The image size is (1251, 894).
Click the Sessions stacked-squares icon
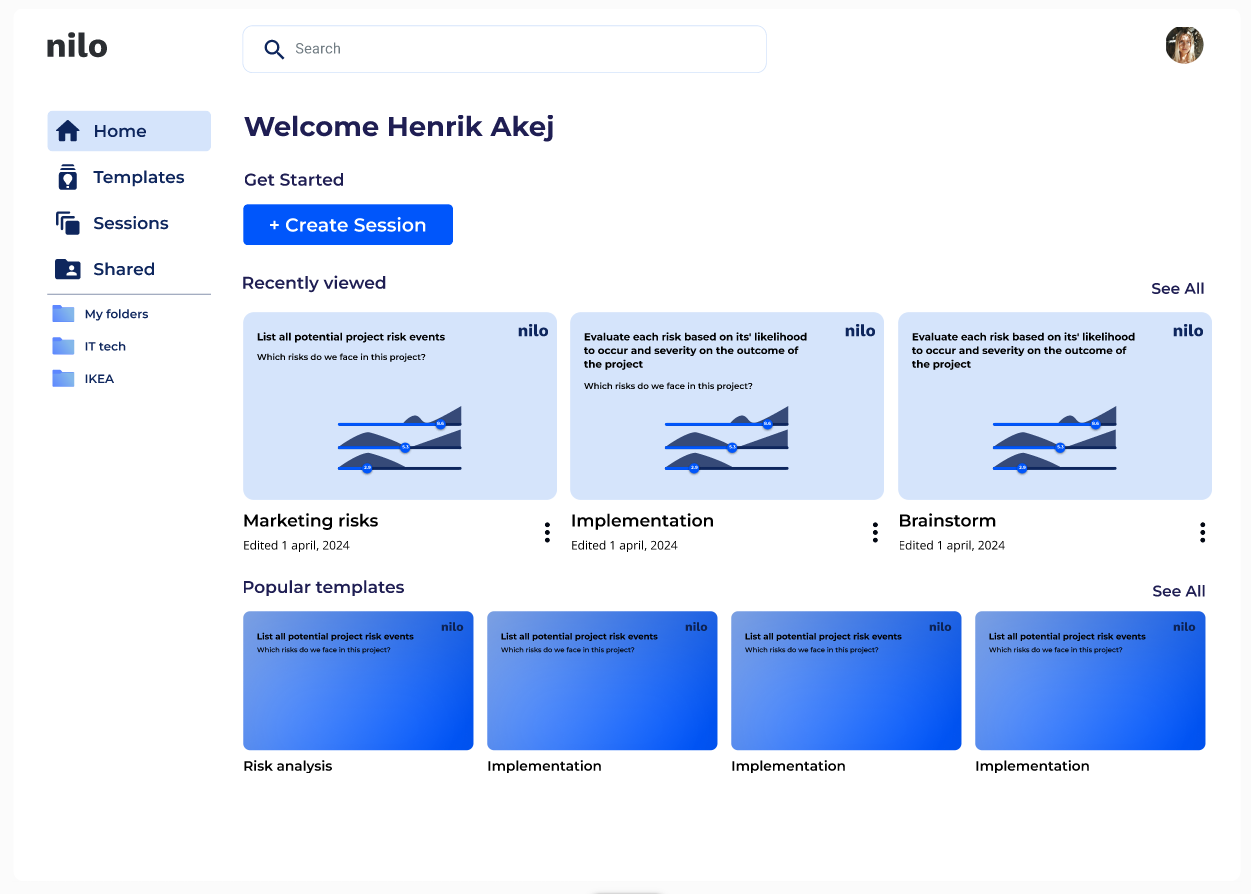67,223
